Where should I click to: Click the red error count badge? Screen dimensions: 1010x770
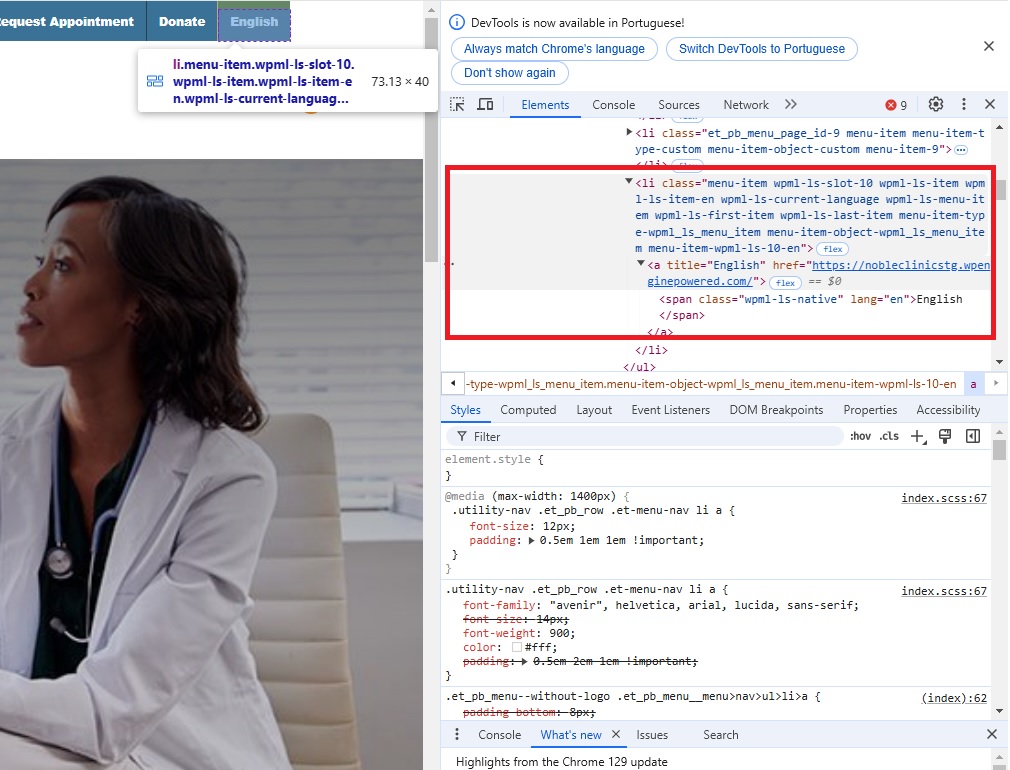tap(896, 105)
